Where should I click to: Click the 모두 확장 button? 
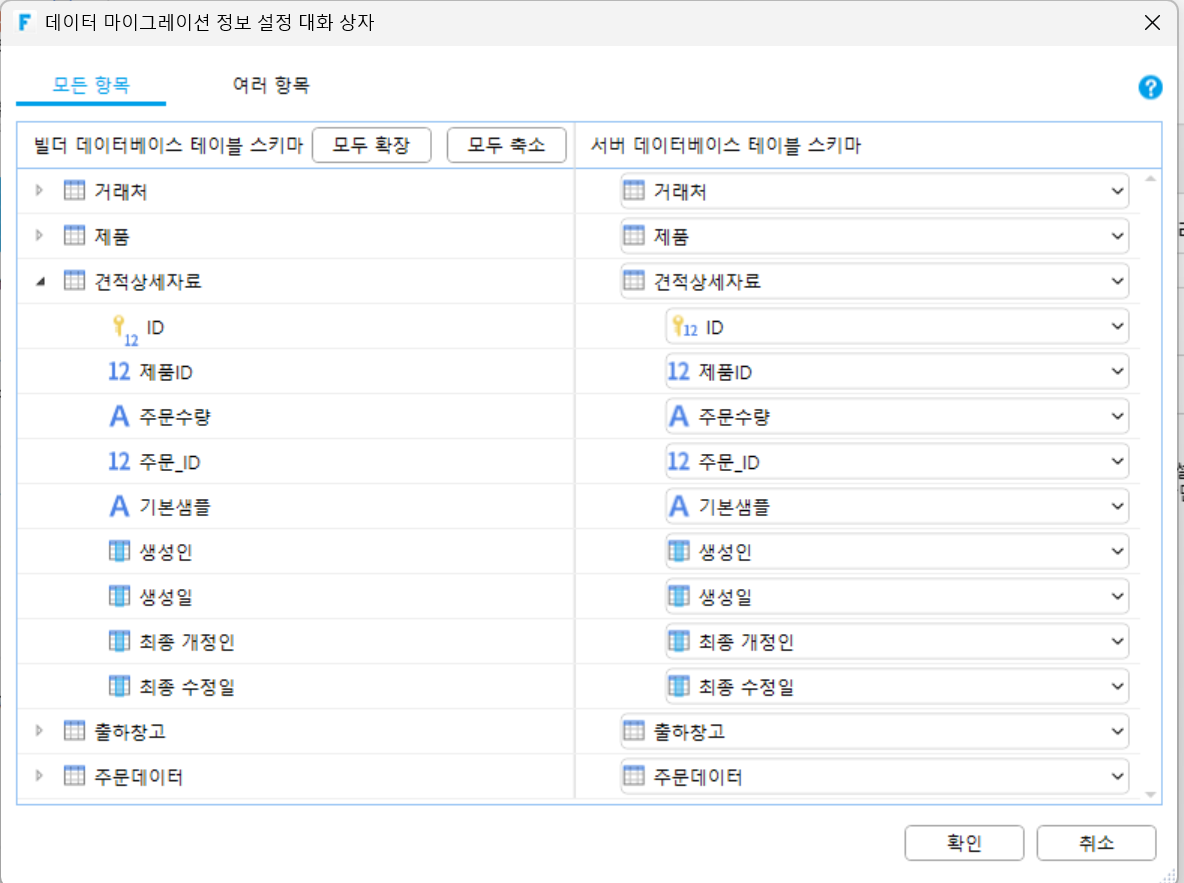click(x=371, y=144)
